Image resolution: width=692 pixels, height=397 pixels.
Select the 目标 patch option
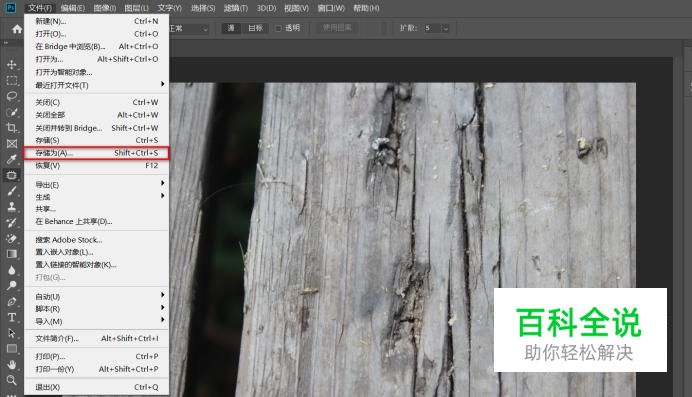[255, 28]
